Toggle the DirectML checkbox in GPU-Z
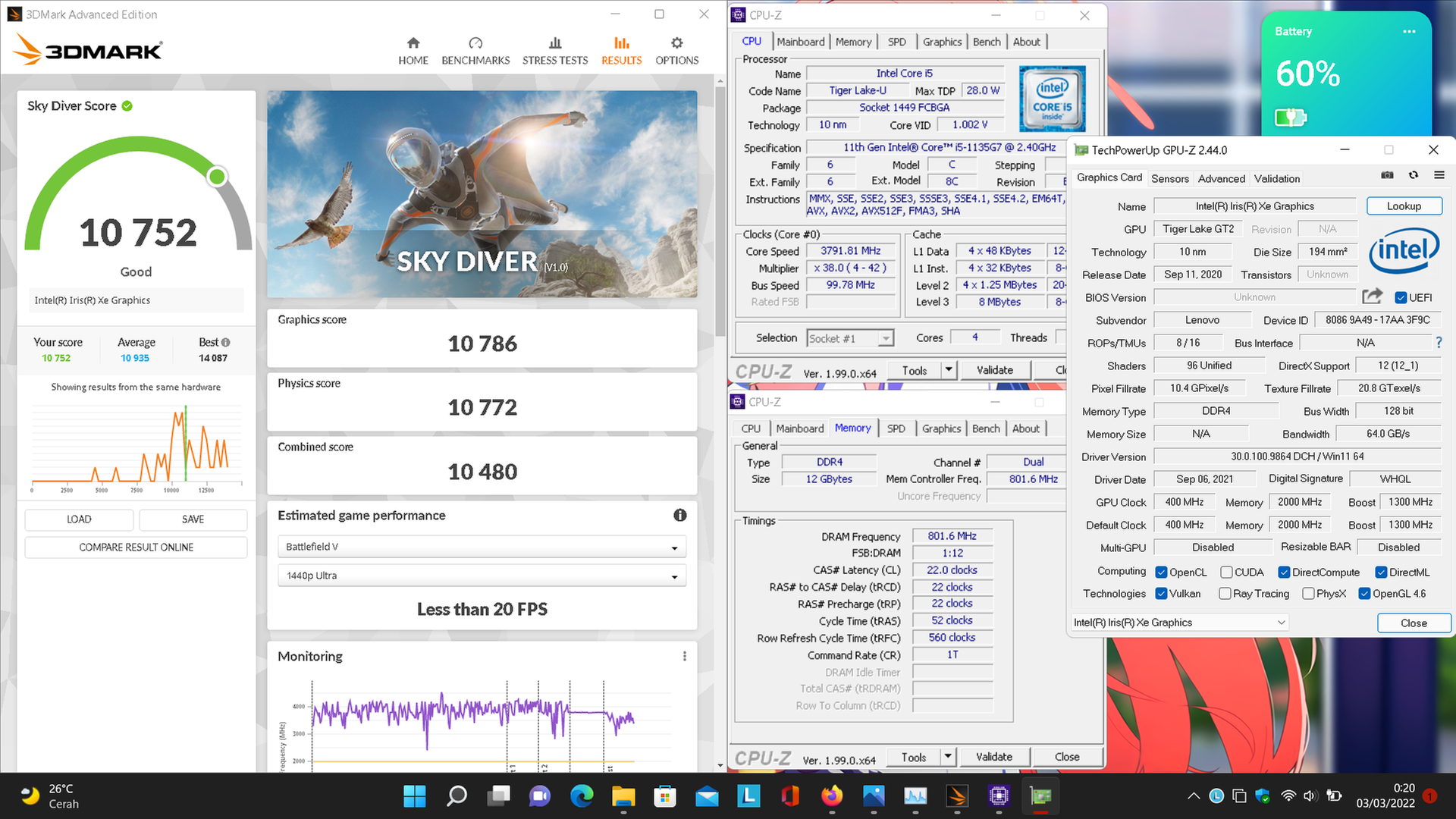Image resolution: width=1456 pixels, height=819 pixels. (1381, 572)
